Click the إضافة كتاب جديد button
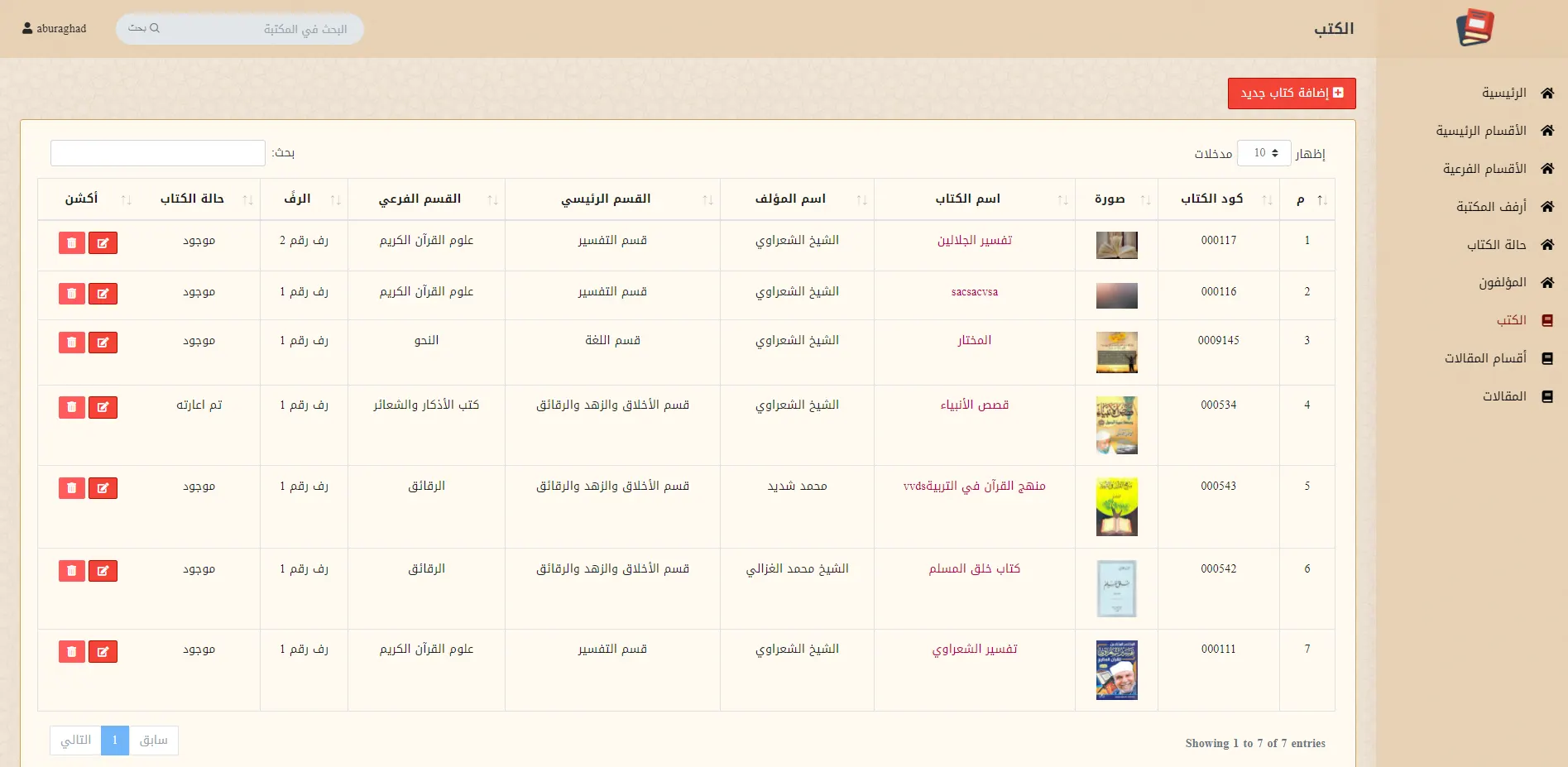Image resolution: width=1568 pixels, height=767 pixels. (1291, 93)
